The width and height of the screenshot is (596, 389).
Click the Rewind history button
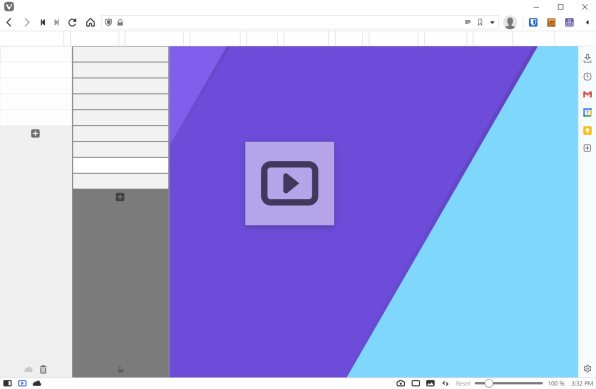click(43, 22)
